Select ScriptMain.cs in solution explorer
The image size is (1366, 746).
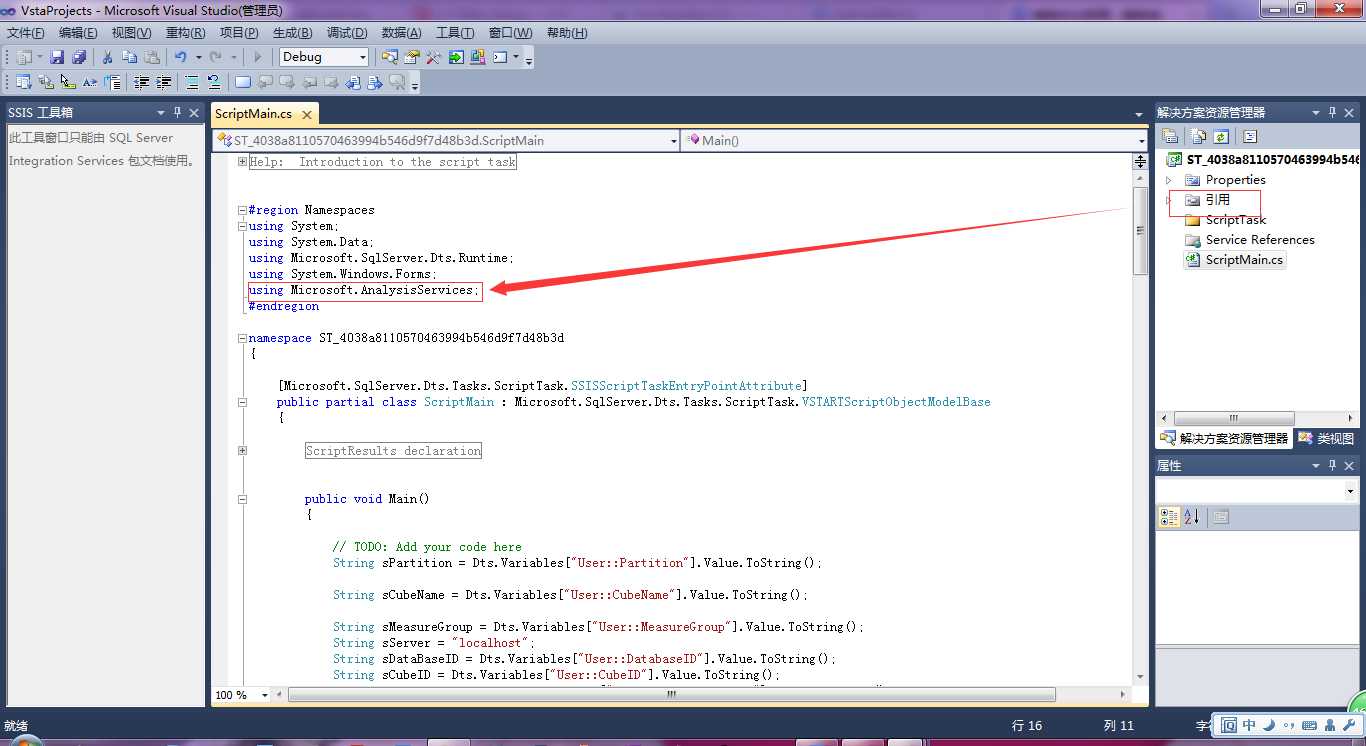[1244, 260]
